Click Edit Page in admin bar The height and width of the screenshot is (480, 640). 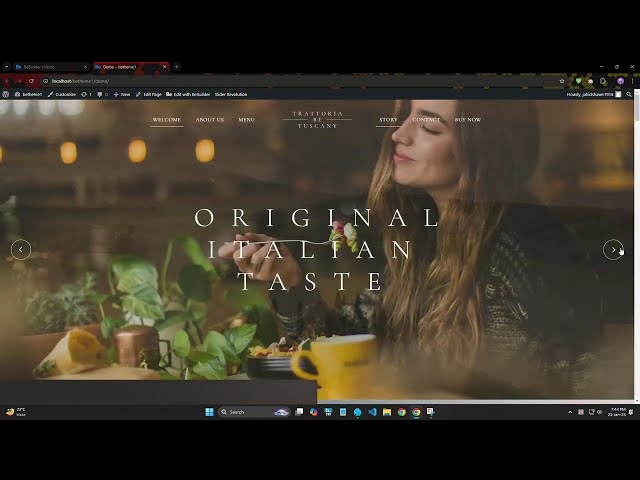149,94
